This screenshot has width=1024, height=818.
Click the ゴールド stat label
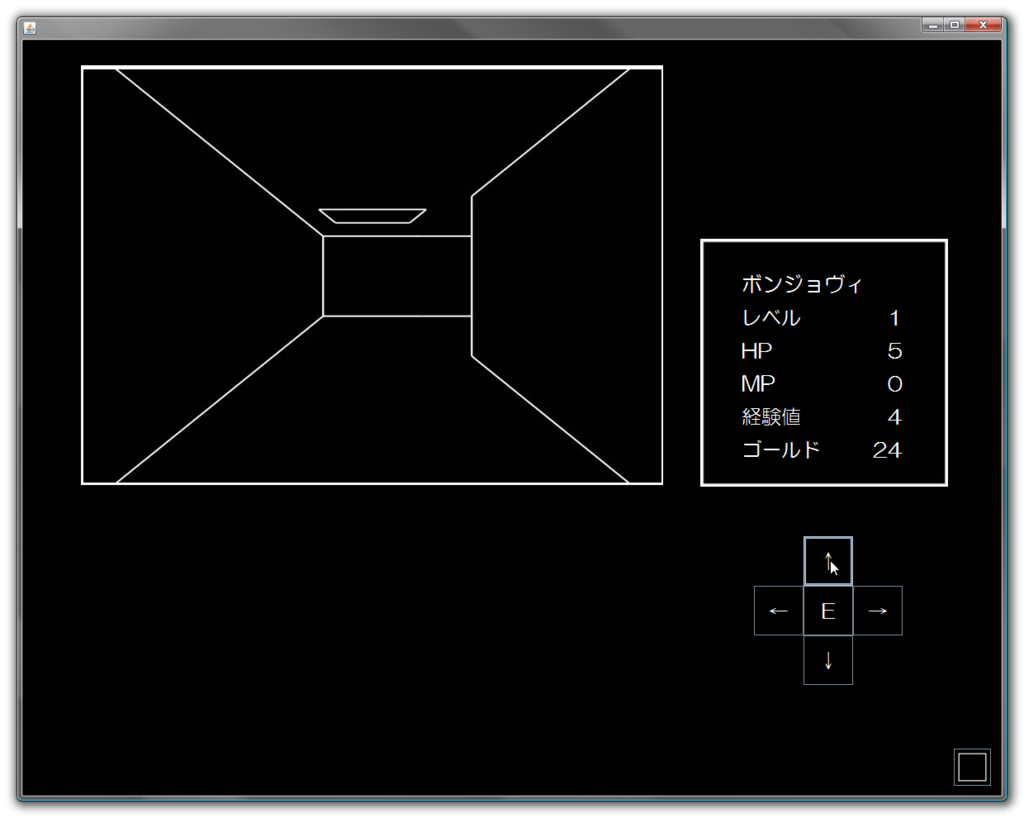click(x=781, y=450)
